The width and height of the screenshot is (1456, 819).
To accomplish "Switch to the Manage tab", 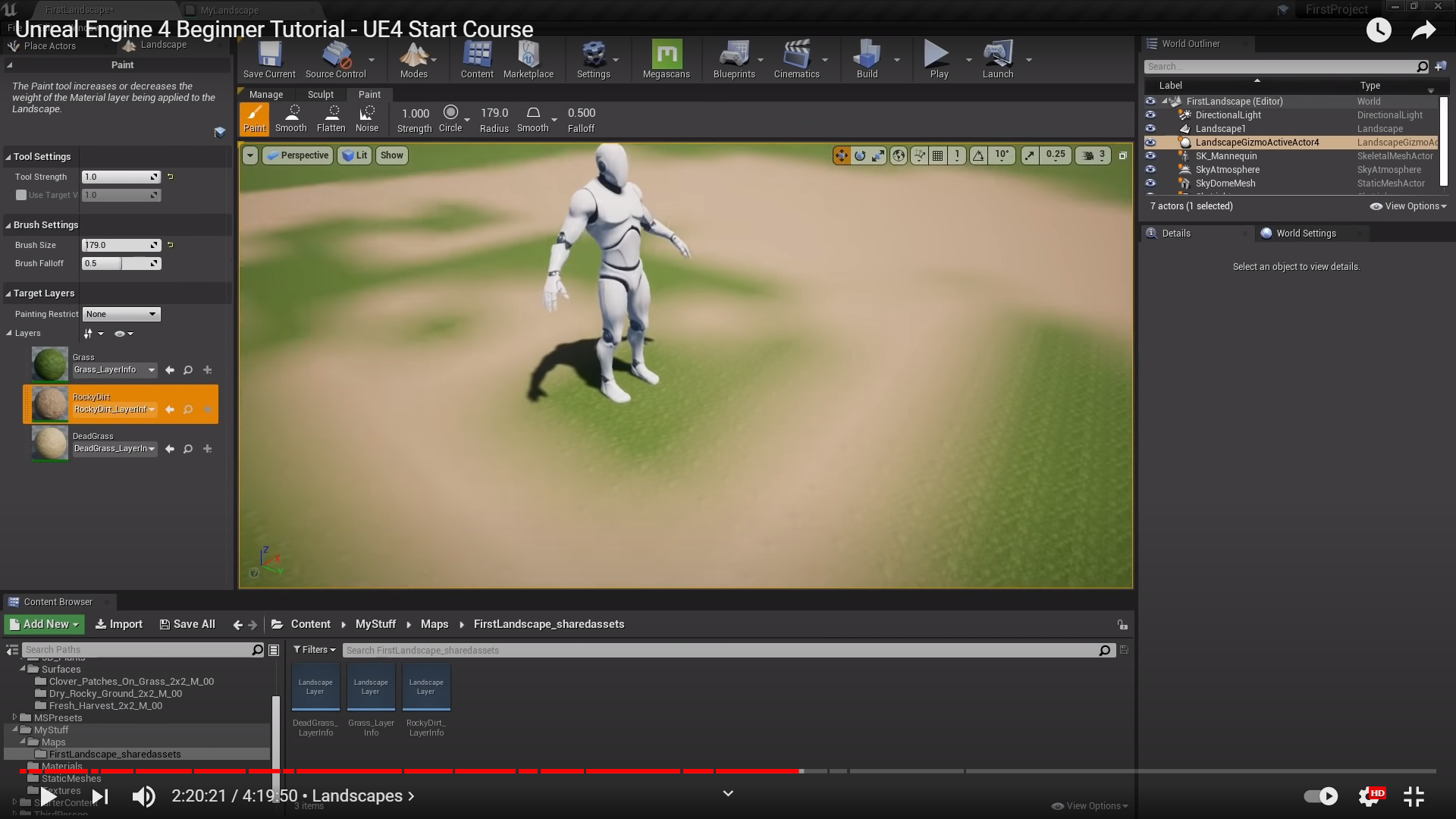I will [x=266, y=95].
